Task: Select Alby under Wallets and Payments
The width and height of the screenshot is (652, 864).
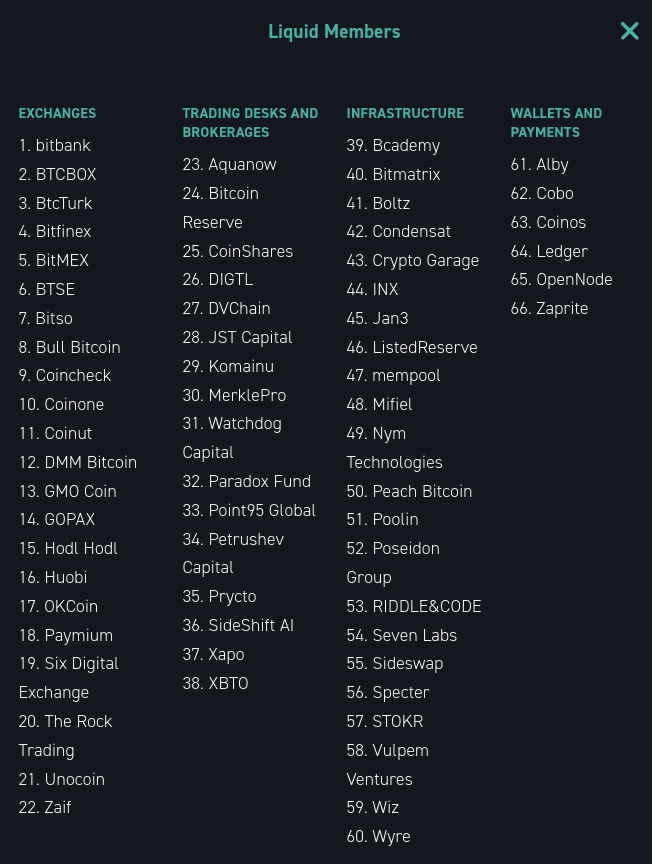Action: (x=552, y=164)
